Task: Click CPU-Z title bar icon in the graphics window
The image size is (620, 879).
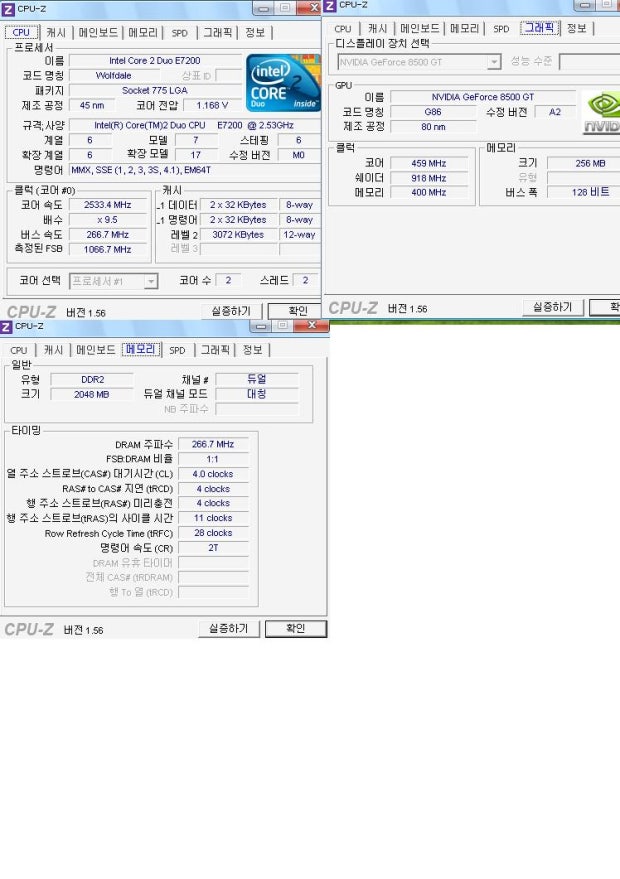Action: 330,6
